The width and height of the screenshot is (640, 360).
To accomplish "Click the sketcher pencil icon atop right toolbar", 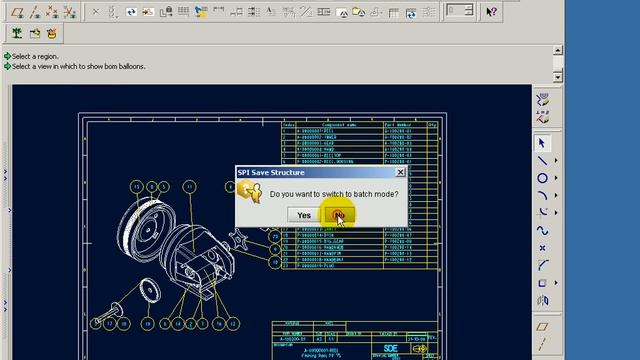I will coord(542,100).
